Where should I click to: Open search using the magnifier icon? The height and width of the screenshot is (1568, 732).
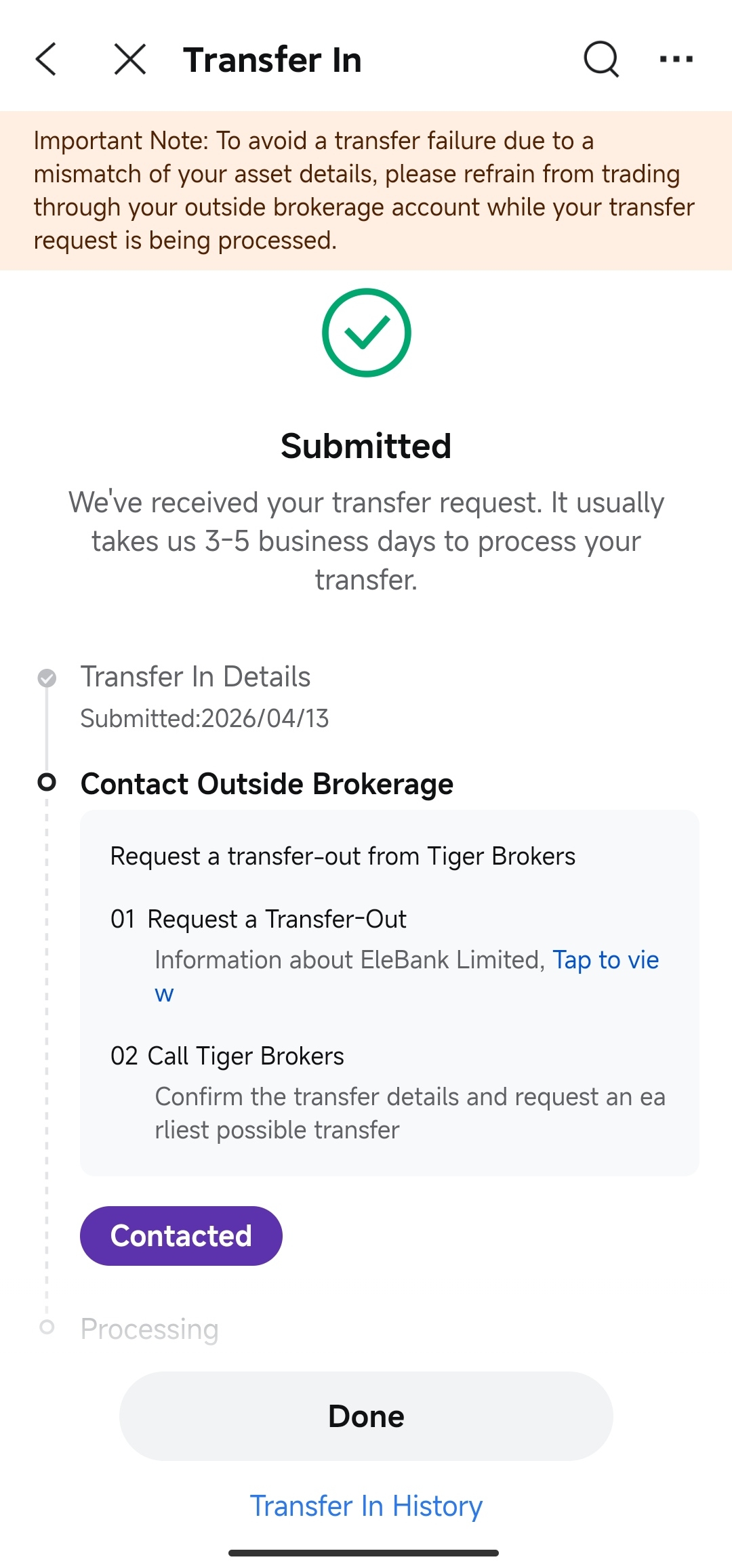coord(601,60)
